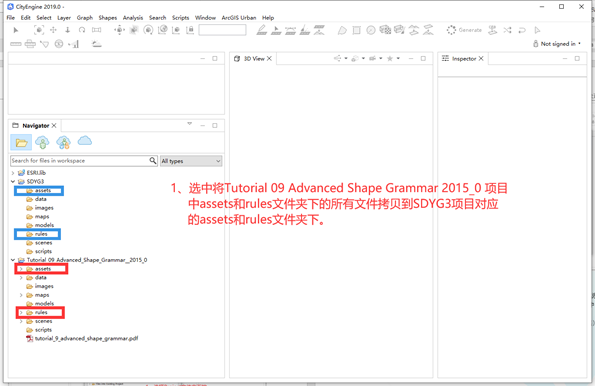Open the File menu
This screenshot has height=386, width=595.
(x=11, y=18)
